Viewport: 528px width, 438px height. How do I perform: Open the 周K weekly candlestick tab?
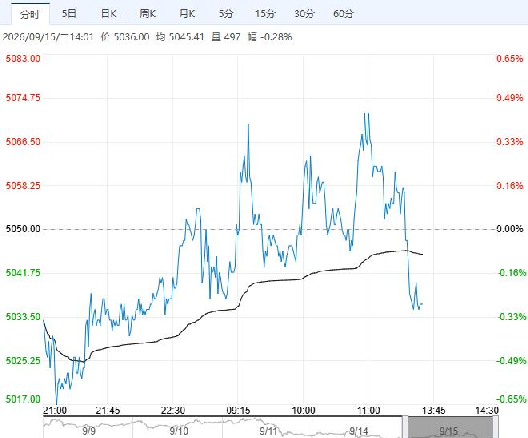[147, 14]
